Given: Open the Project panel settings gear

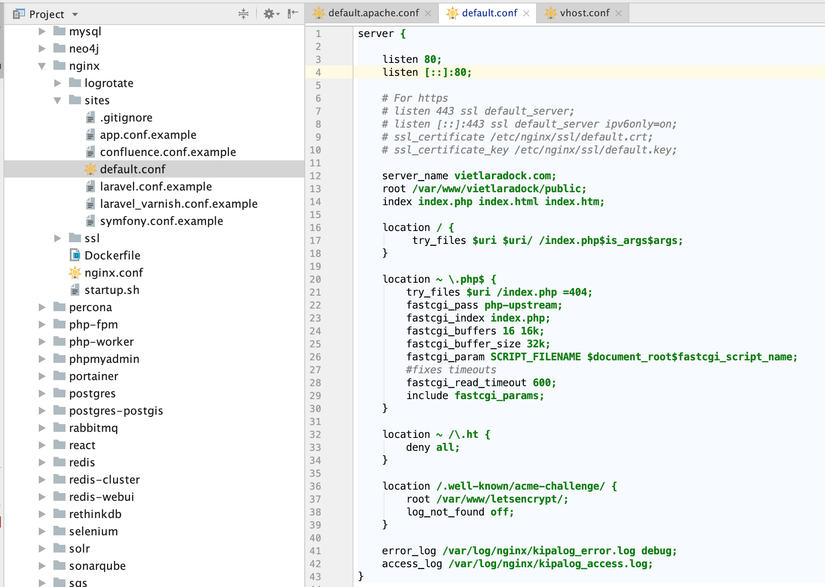Looking at the screenshot, I should click(x=269, y=14).
